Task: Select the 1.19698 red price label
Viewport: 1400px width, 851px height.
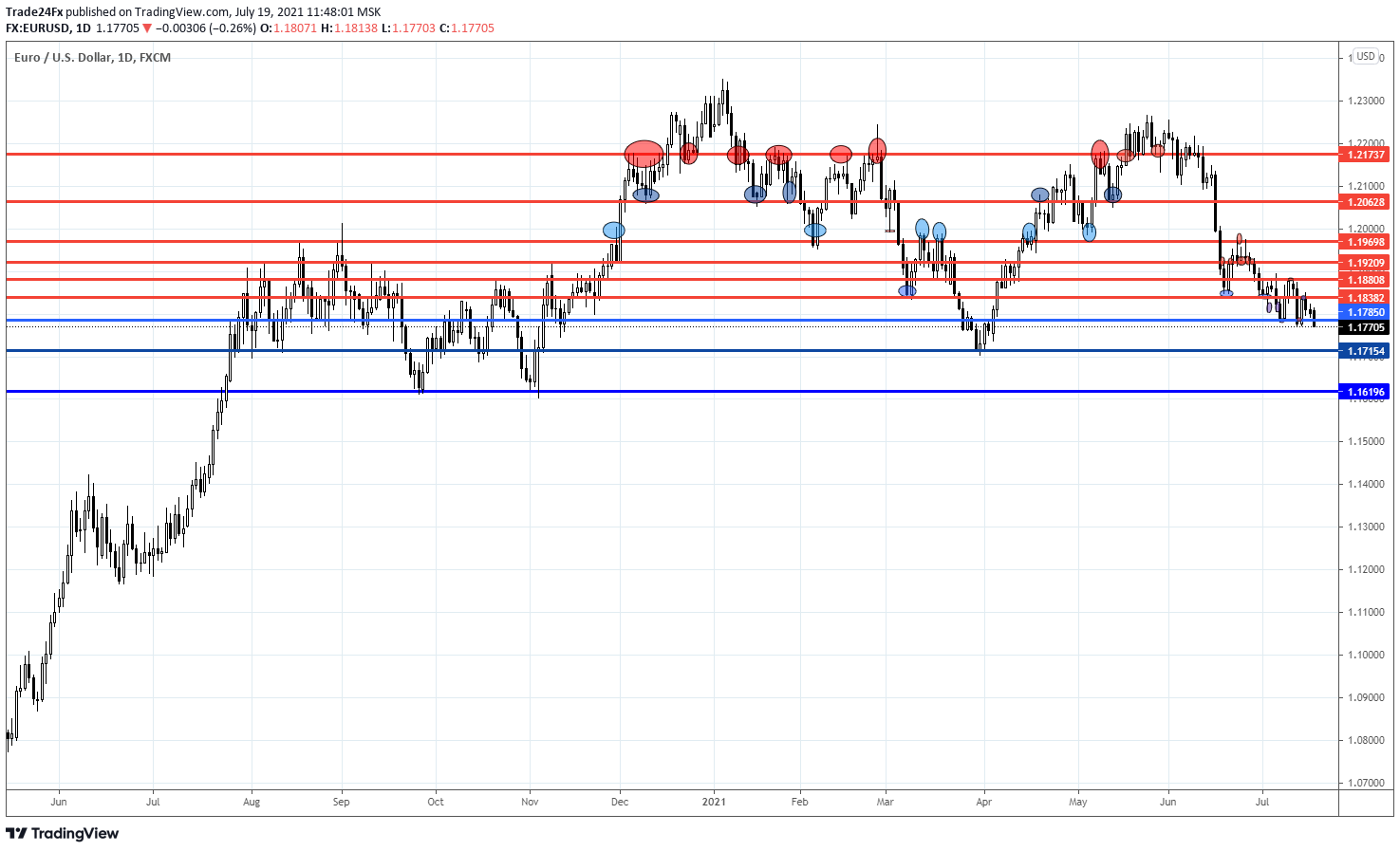Action: click(x=1365, y=242)
